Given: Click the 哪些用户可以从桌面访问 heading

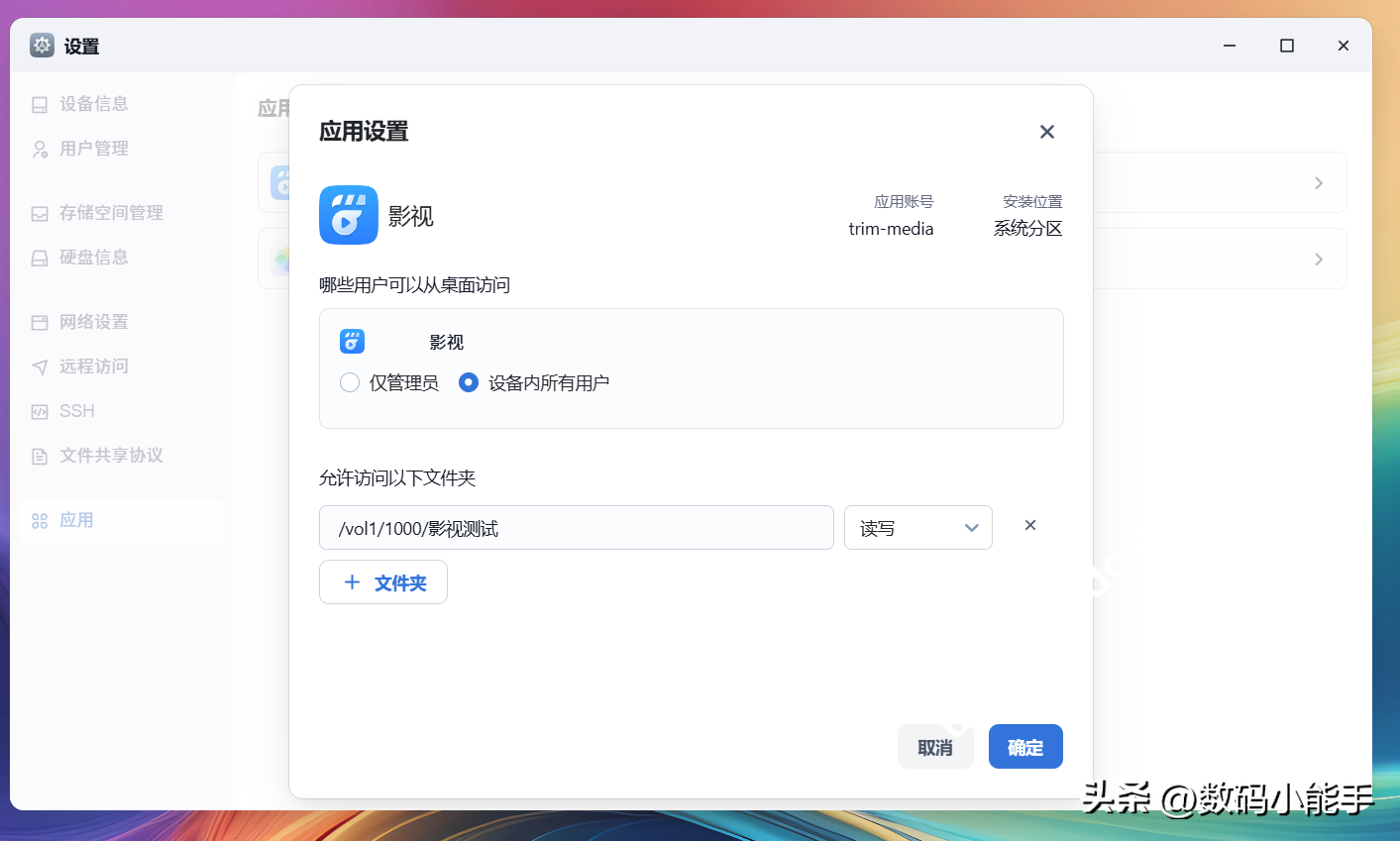Looking at the screenshot, I should tap(414, 285).
